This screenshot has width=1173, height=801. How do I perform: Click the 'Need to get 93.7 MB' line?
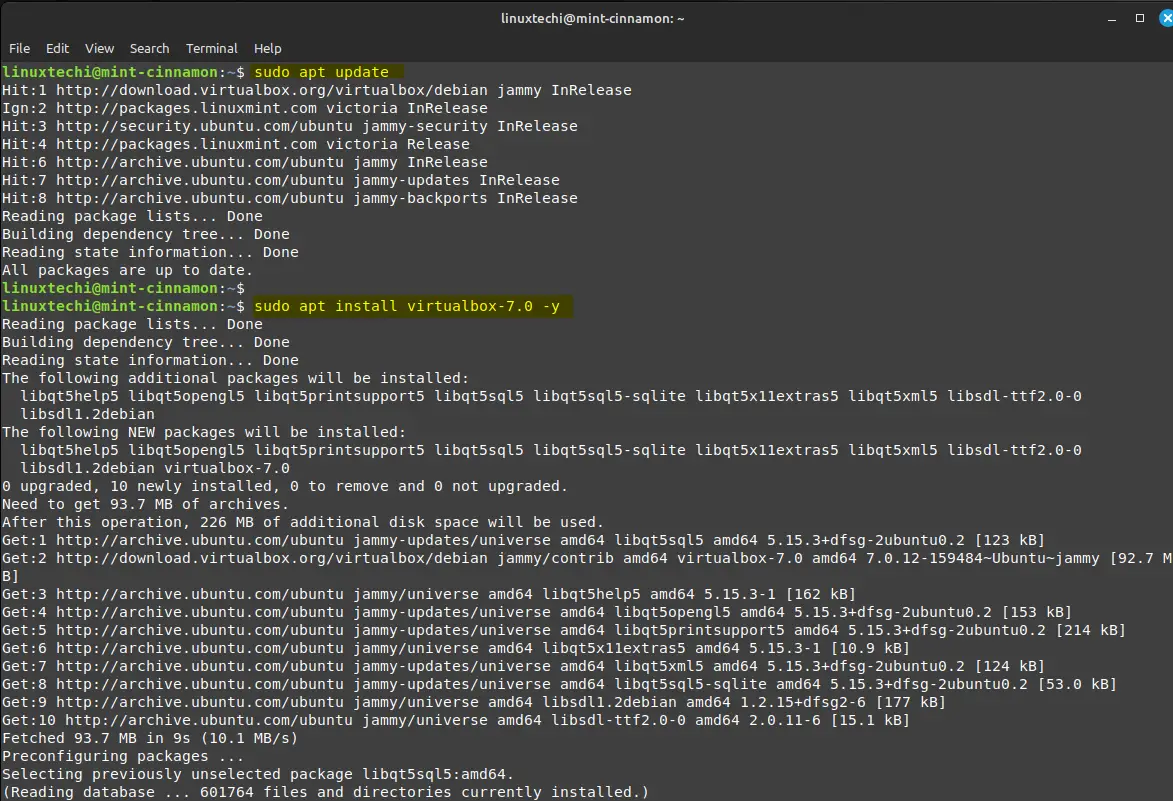point(145,504)
